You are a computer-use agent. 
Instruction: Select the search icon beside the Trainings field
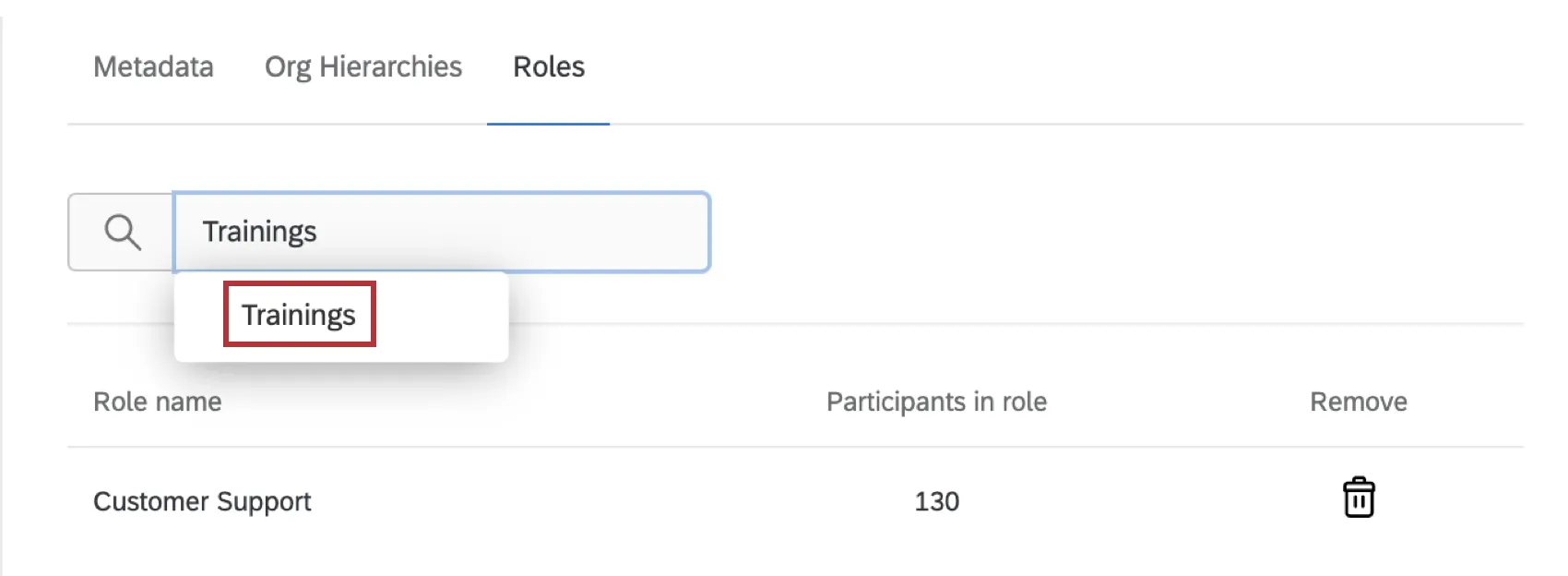pyautogui.click(x=121, y=231)
